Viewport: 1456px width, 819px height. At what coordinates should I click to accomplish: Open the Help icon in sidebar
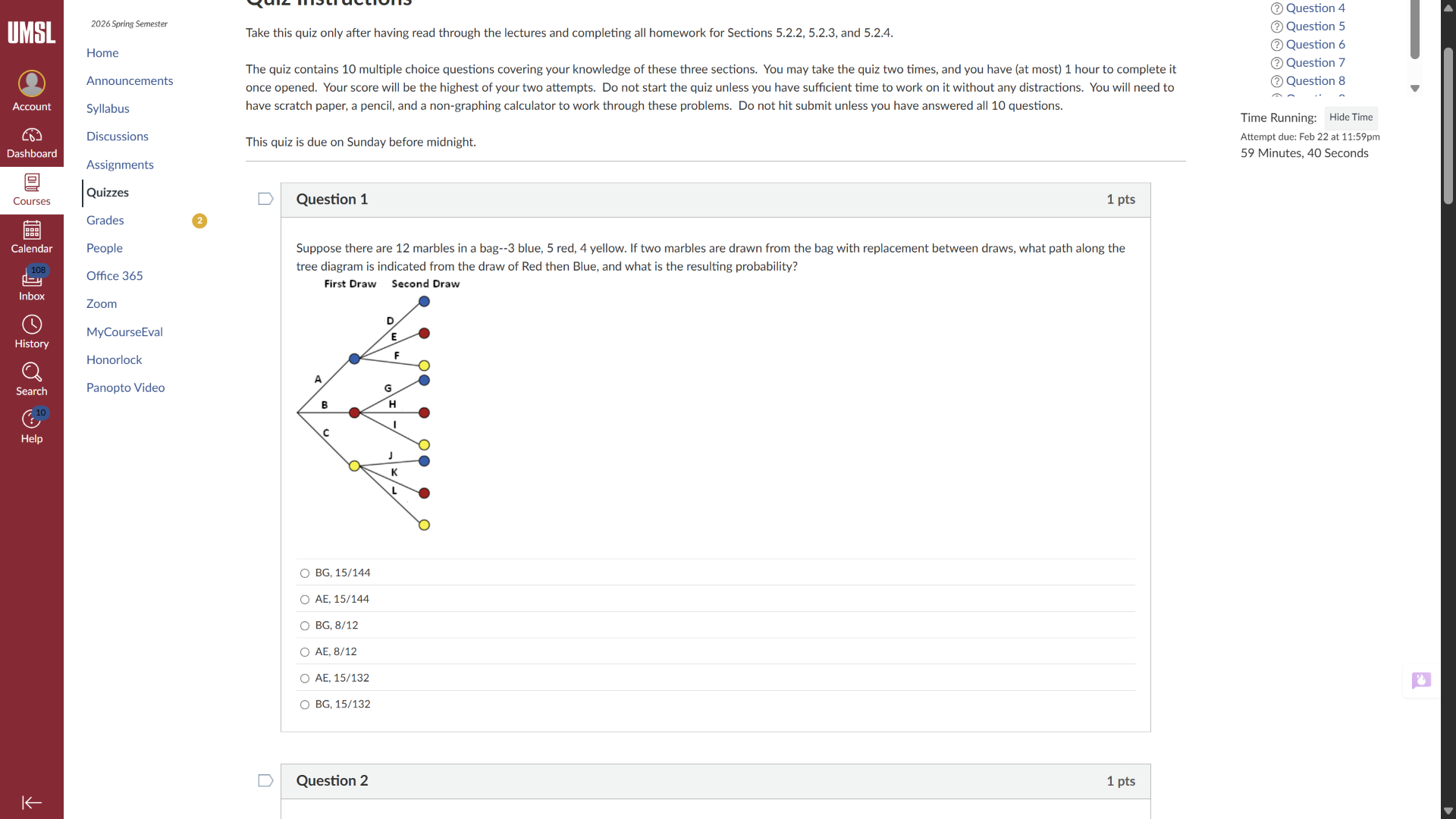click(x=32, y=419)
